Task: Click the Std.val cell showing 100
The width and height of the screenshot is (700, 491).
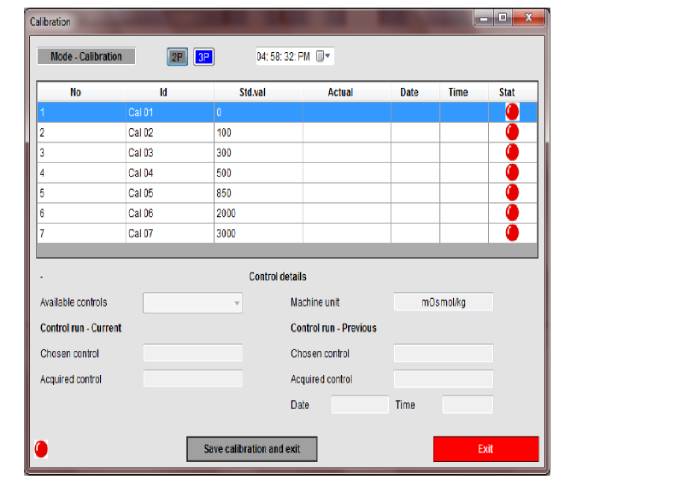Action: 258,132
